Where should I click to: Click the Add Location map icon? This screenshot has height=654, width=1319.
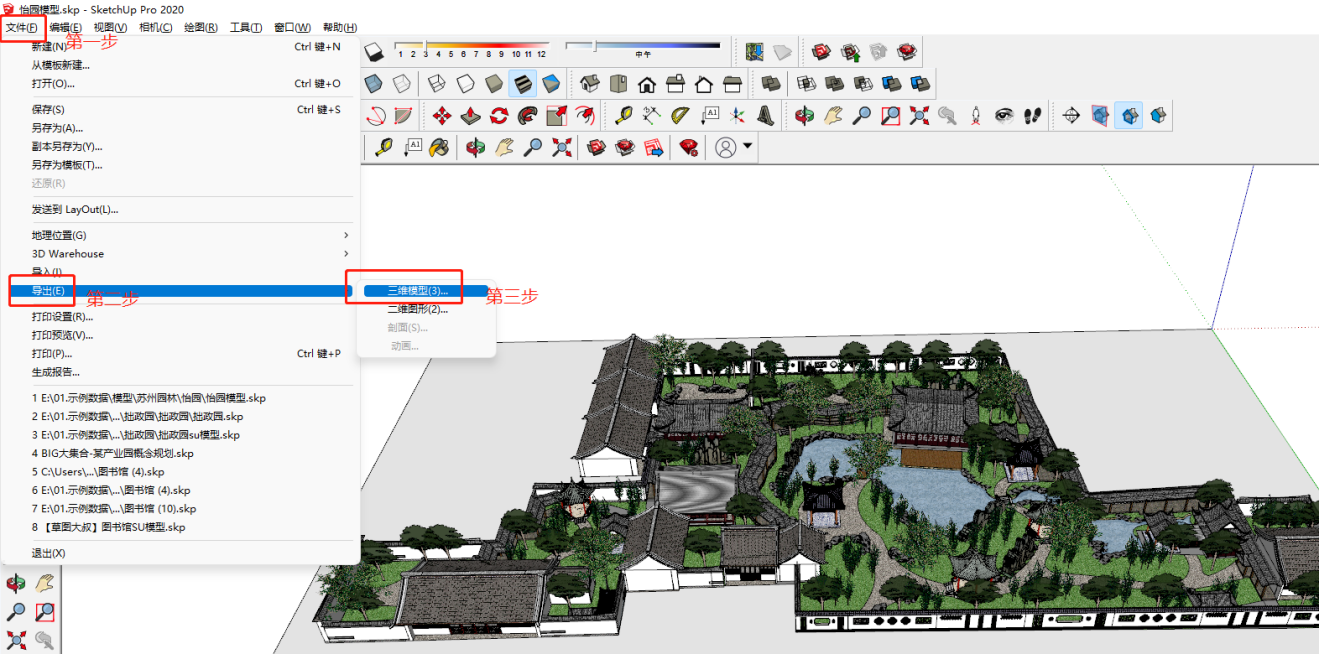pyautogui.click(x=754, y=52)
